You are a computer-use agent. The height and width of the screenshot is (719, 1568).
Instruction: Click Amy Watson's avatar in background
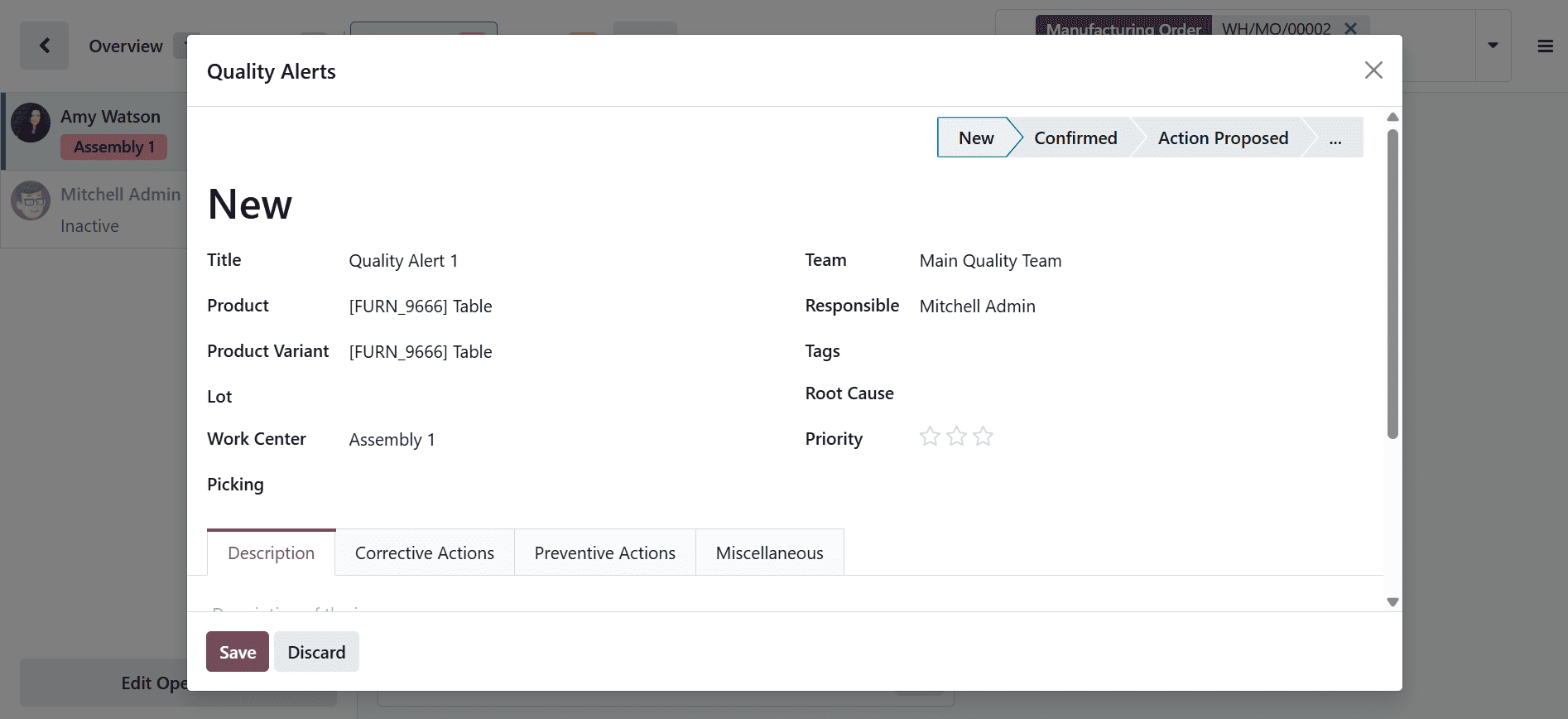point(31,123)
